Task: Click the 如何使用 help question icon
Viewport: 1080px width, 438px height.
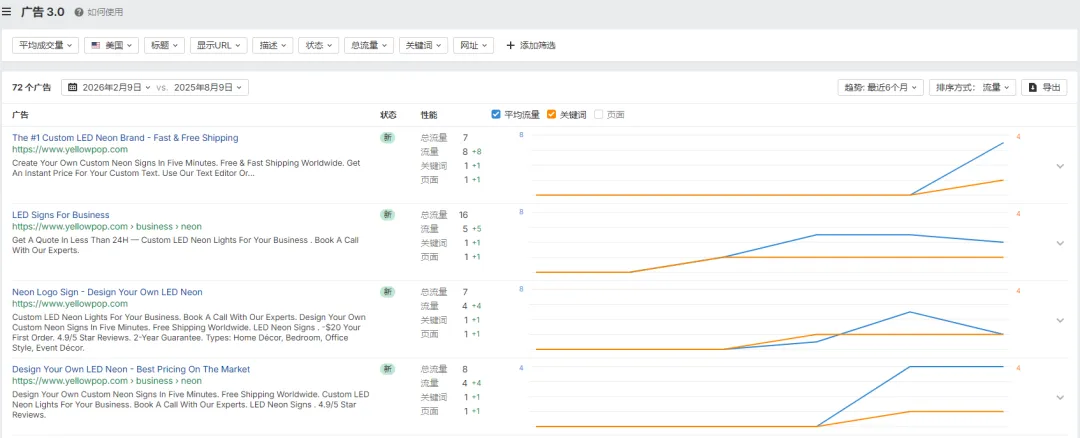Action: (79, 13)
